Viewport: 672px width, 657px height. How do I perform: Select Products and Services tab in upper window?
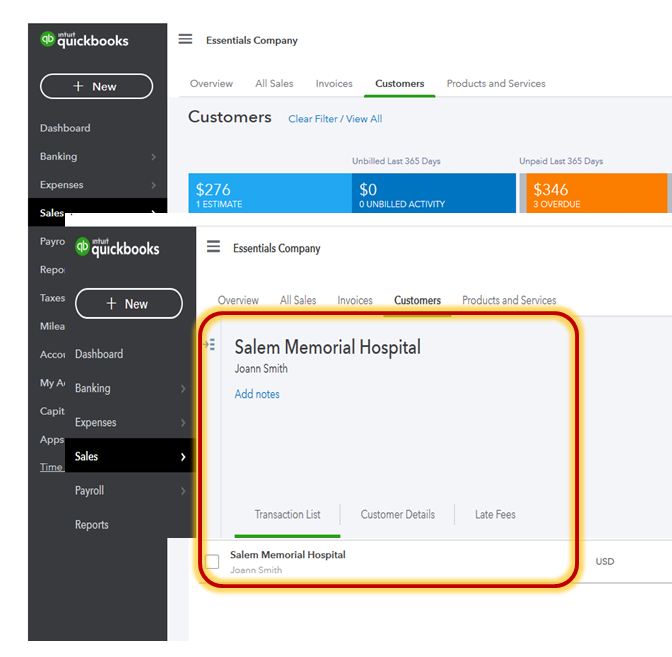(496, 84)
